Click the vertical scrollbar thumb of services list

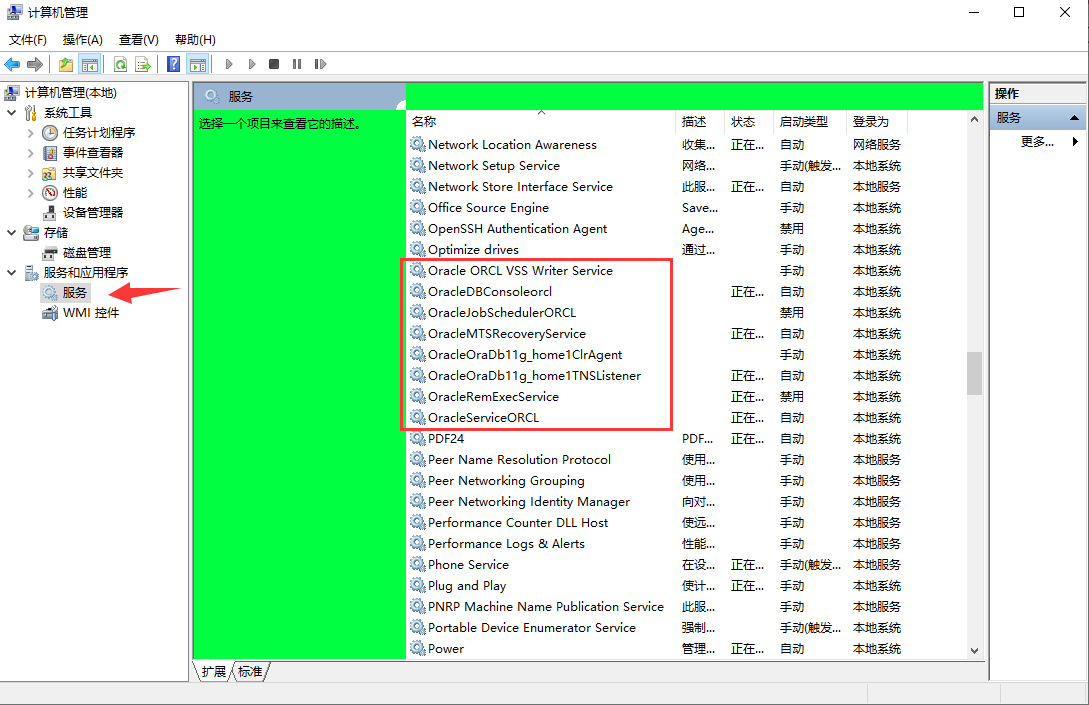click(x=974, y=374)
